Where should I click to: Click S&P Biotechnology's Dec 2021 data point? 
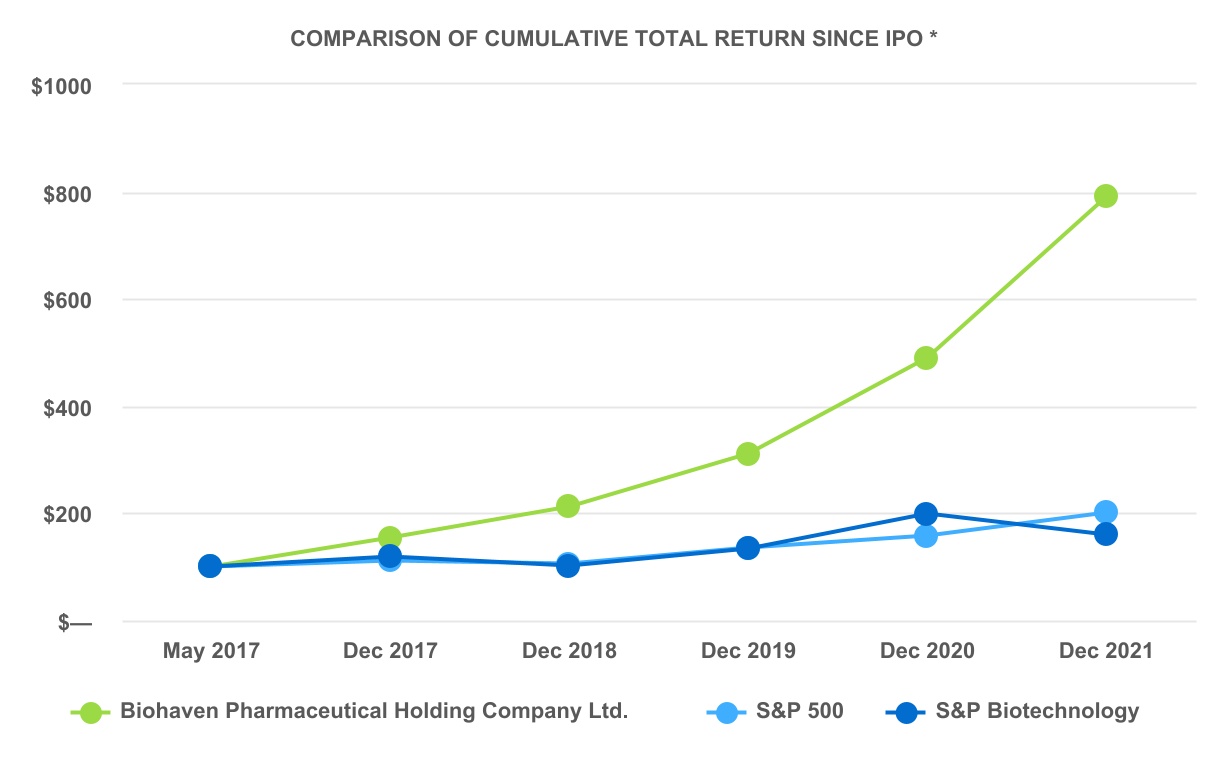tap(1105, 534)
